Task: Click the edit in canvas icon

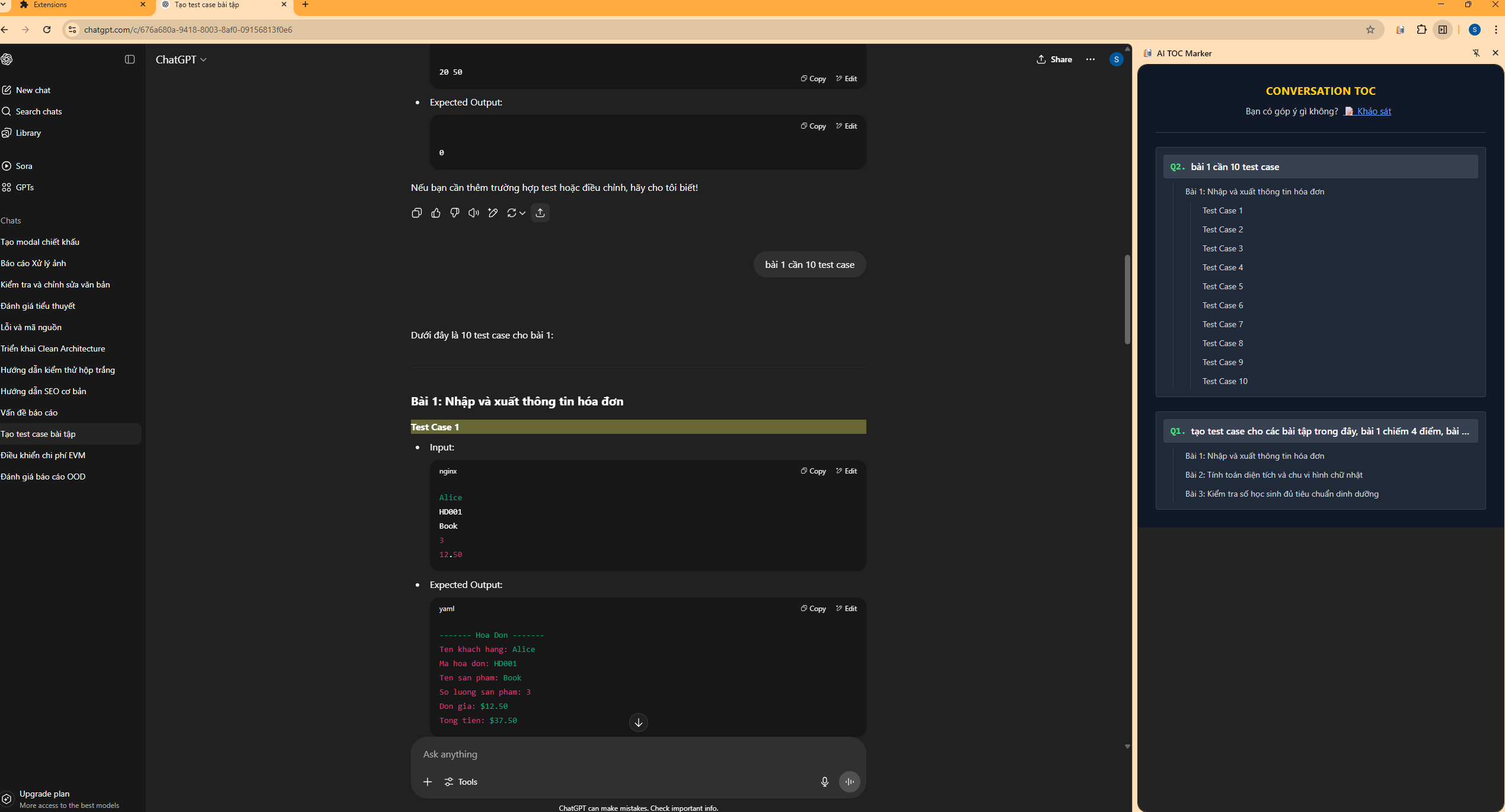Action: coord(493,213)
